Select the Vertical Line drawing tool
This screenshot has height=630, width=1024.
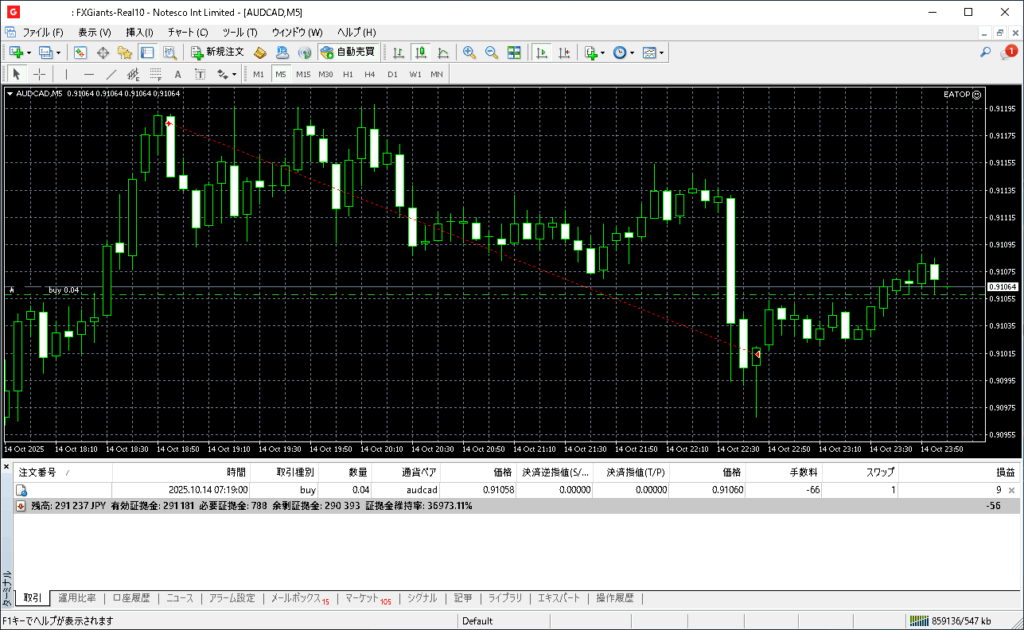coord(66,74)
